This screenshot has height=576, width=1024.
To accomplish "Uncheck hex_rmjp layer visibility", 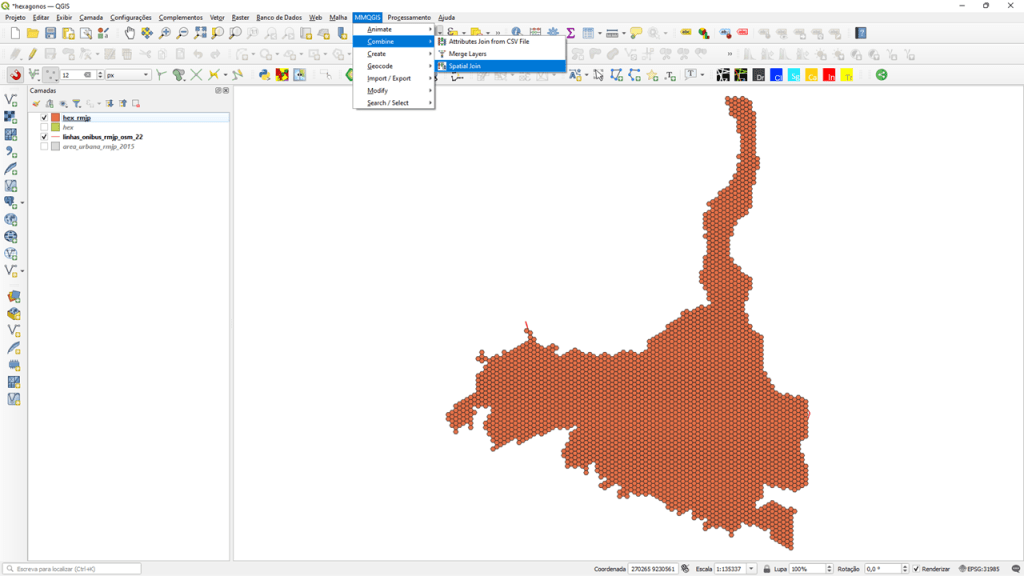I will [44, 118].
